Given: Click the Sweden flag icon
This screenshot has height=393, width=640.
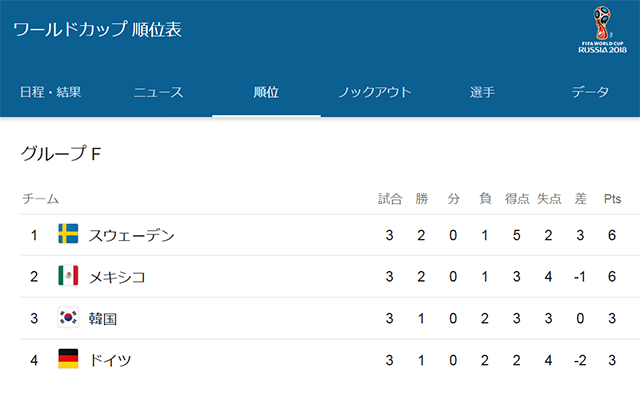Looking at the screenshot, I should click(x=68, y=234).
